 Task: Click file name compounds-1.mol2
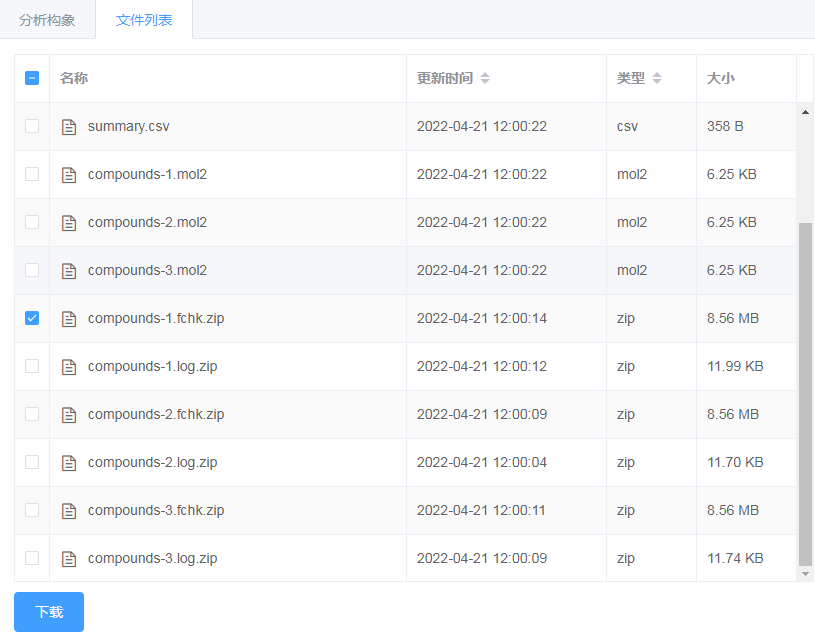click(147, 174)
